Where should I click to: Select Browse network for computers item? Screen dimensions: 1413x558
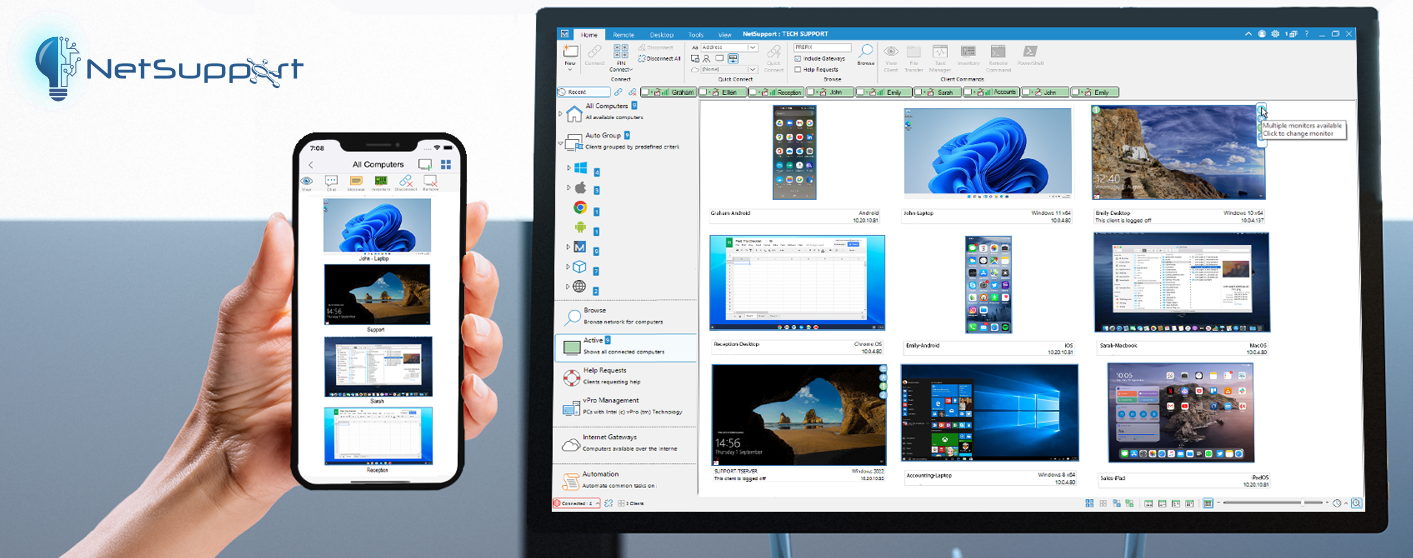[x=626, y=316]
